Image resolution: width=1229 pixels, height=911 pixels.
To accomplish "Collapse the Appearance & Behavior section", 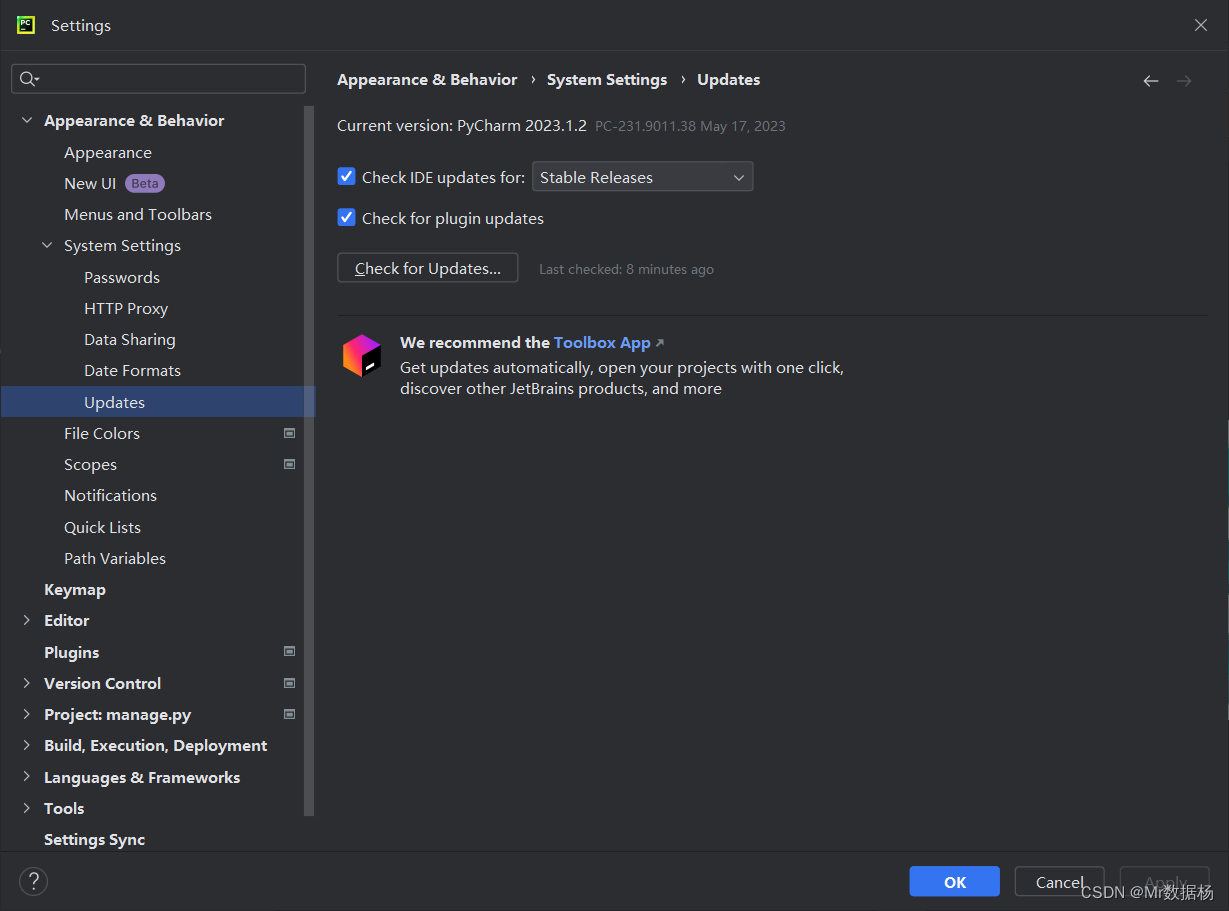I will (x=26, y=121).
